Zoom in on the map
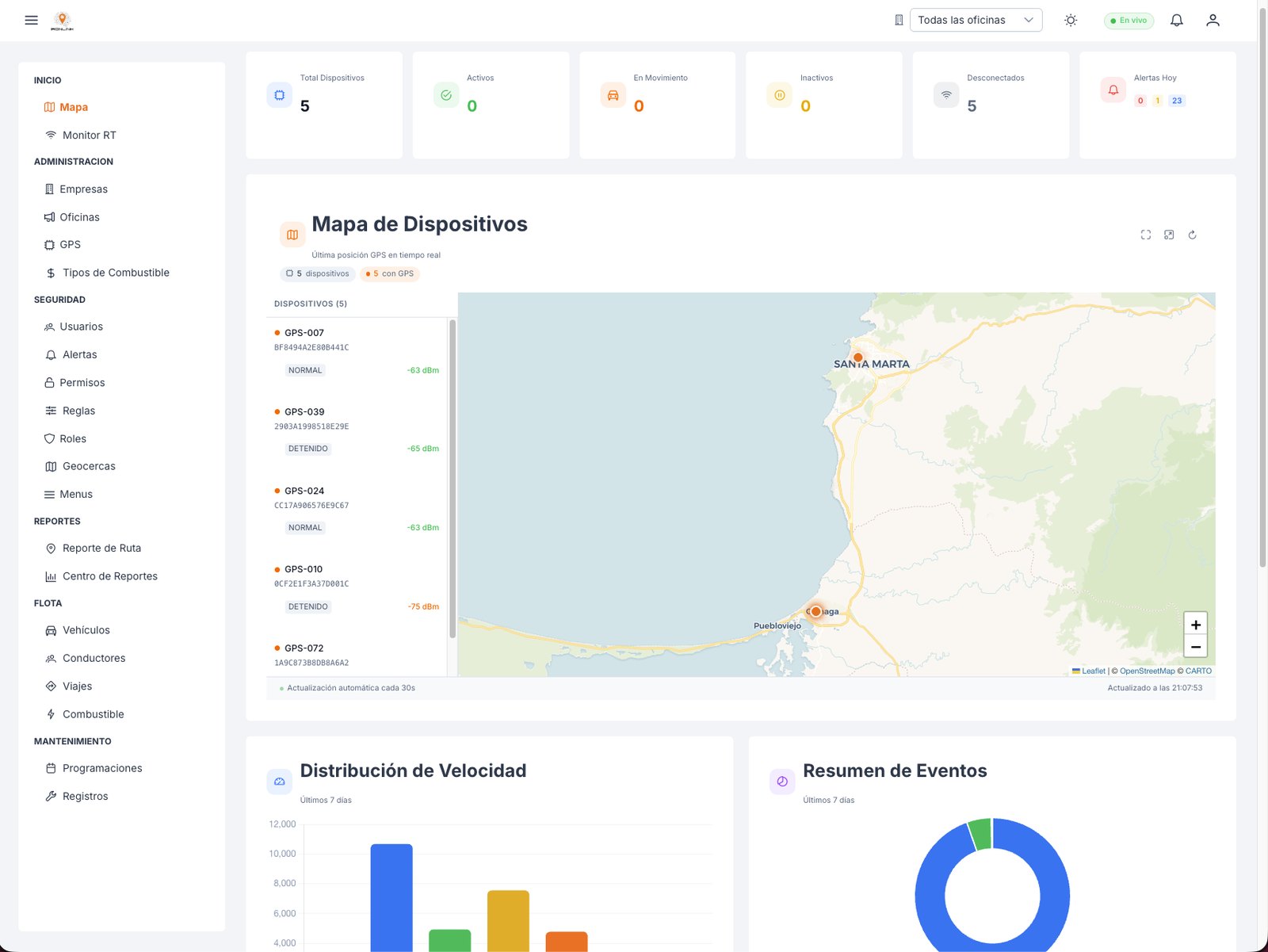 (x=1195, y=625)
